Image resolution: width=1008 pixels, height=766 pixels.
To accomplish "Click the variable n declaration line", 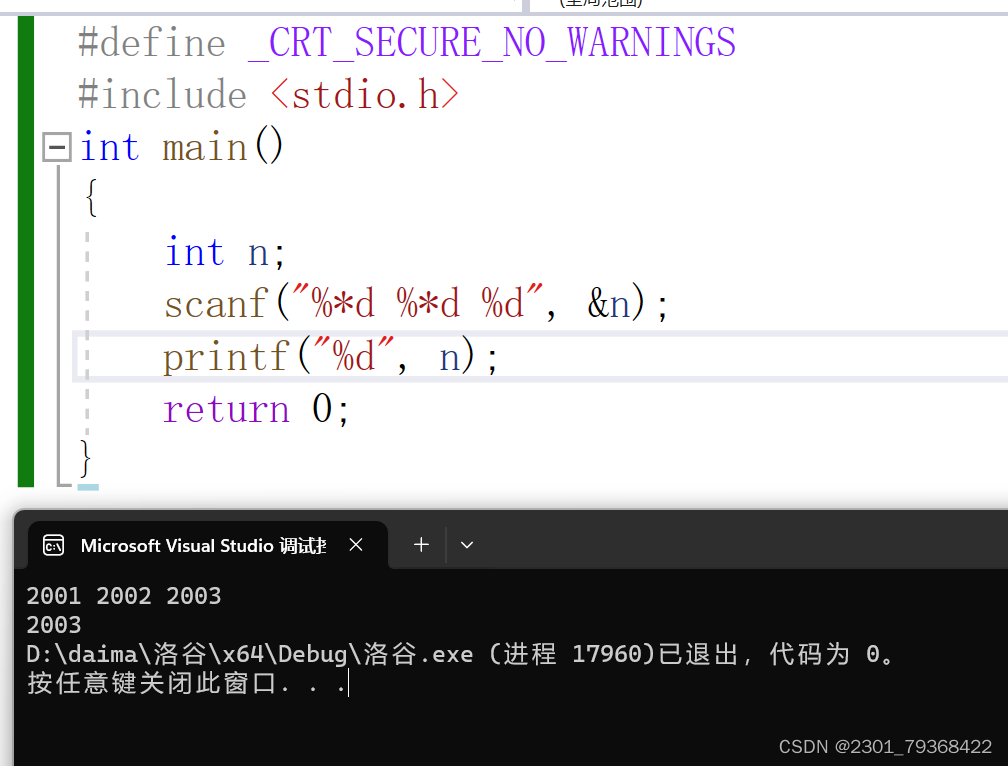I will point(220,251).
